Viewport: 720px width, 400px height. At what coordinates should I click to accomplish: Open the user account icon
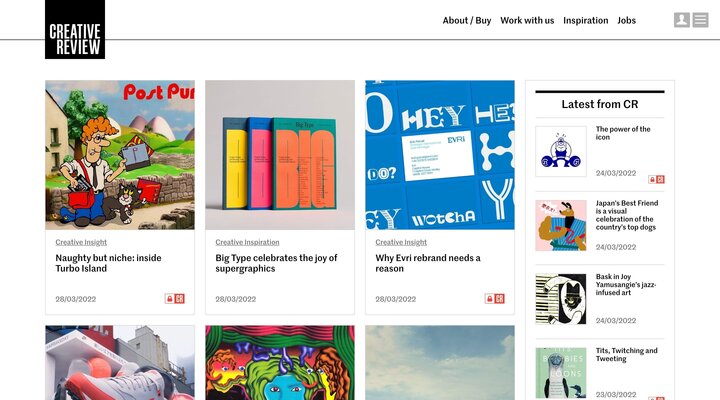[x=682, y=20]
